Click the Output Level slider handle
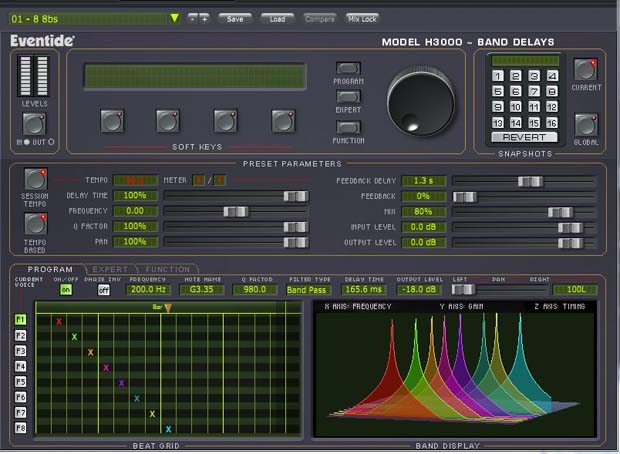The image size is (620, 454). tap(570, 243)
